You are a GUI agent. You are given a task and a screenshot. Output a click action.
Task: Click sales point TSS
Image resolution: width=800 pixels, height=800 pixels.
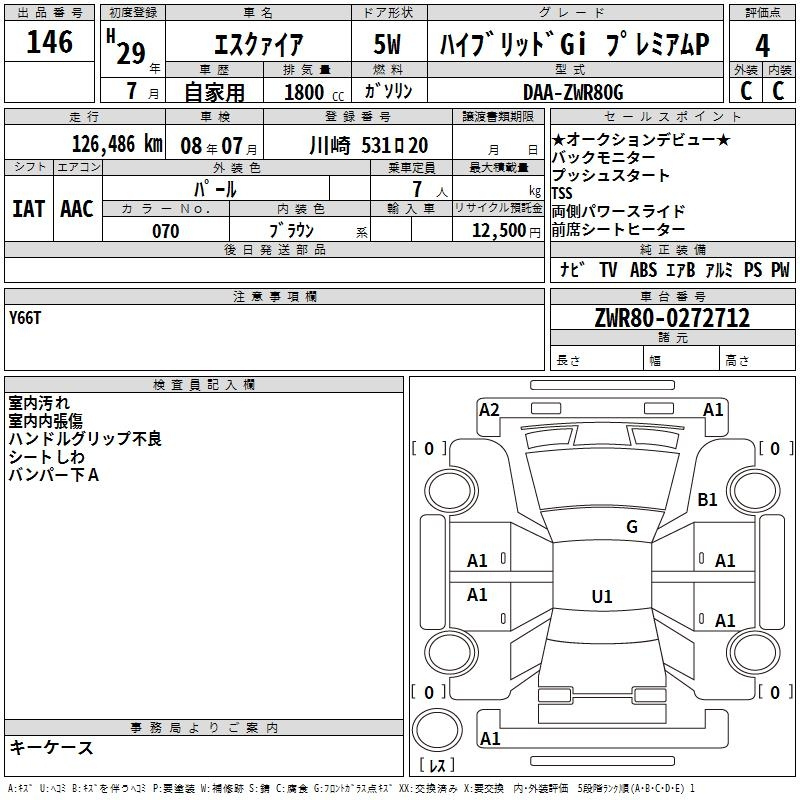coord(562,193)
